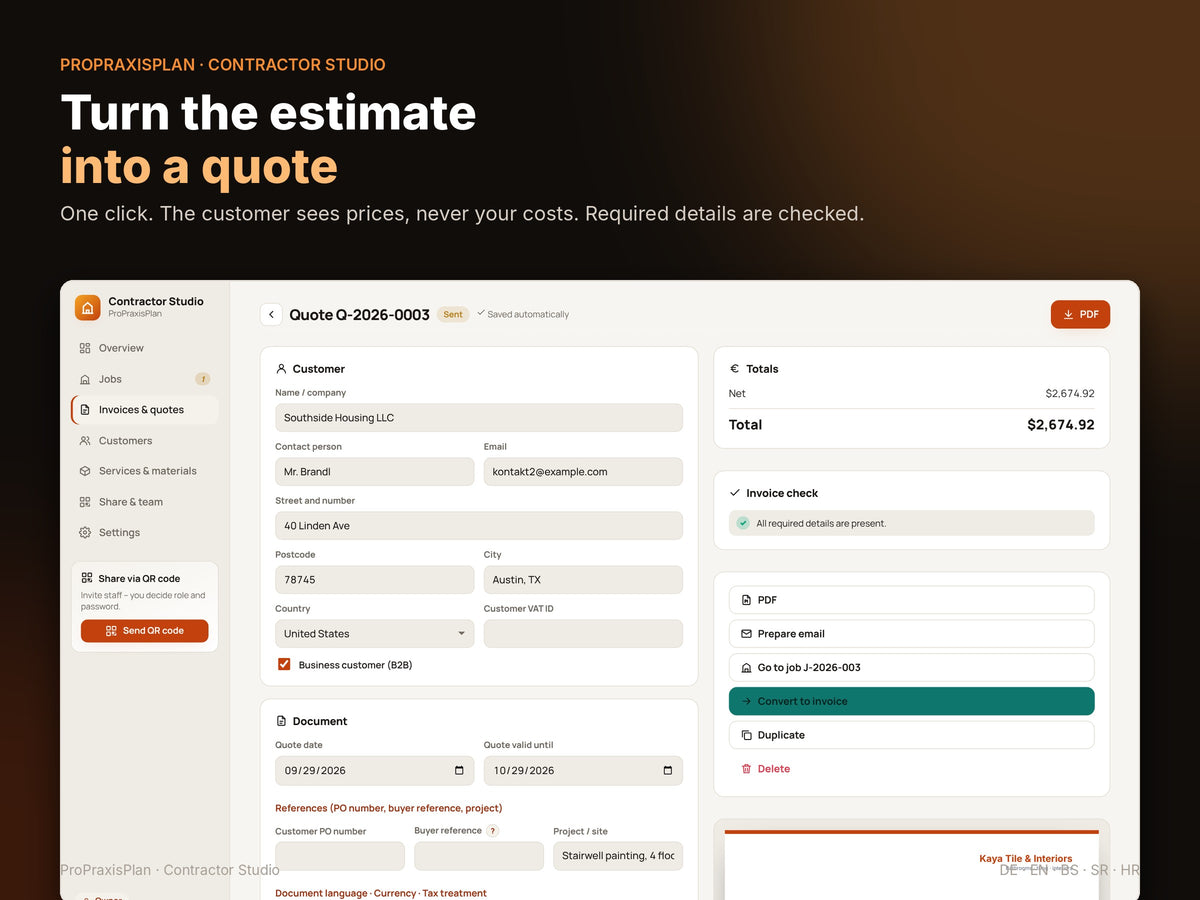Click the Contractor Studio house logo icon
This screenshot has width=1200, height=900.
point(88,307)
